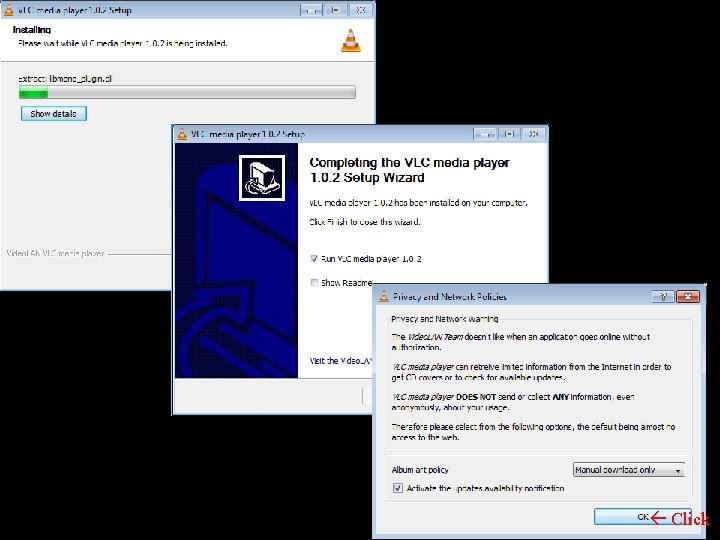Image resolution: width=720 pixels, height=540 pixels.
Task: Click the 'Installing' header text
Action: pos(32,30)
